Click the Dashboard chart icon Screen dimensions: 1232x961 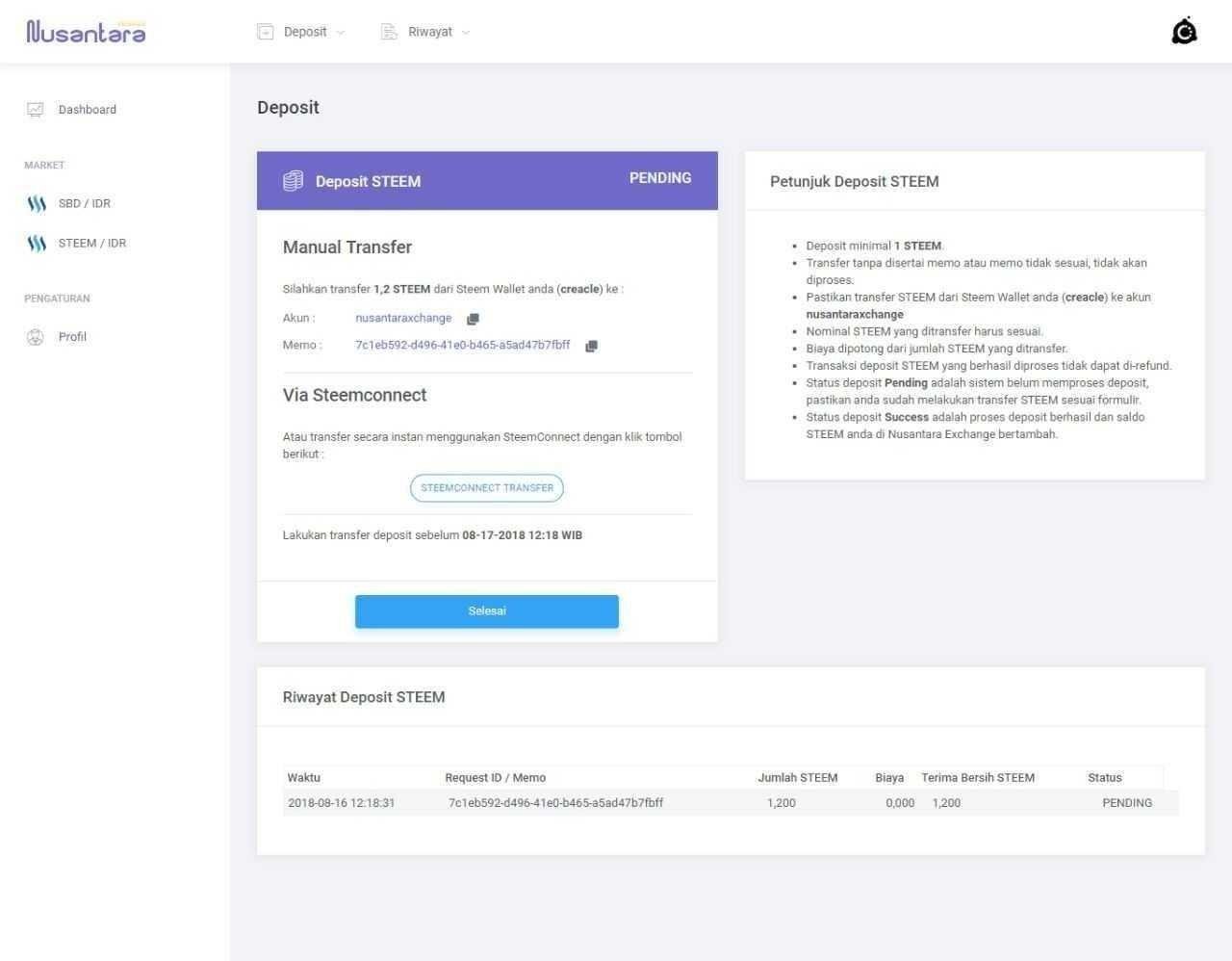pos(36,110)
